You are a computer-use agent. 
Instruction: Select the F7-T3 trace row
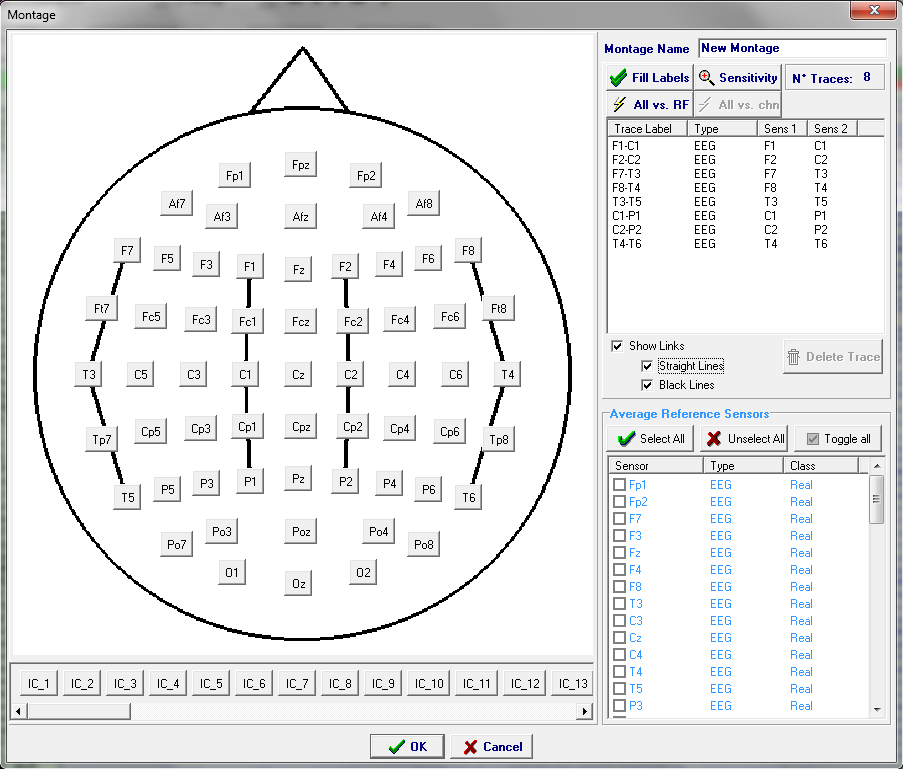pyautogui.click(x=745, y=173)
